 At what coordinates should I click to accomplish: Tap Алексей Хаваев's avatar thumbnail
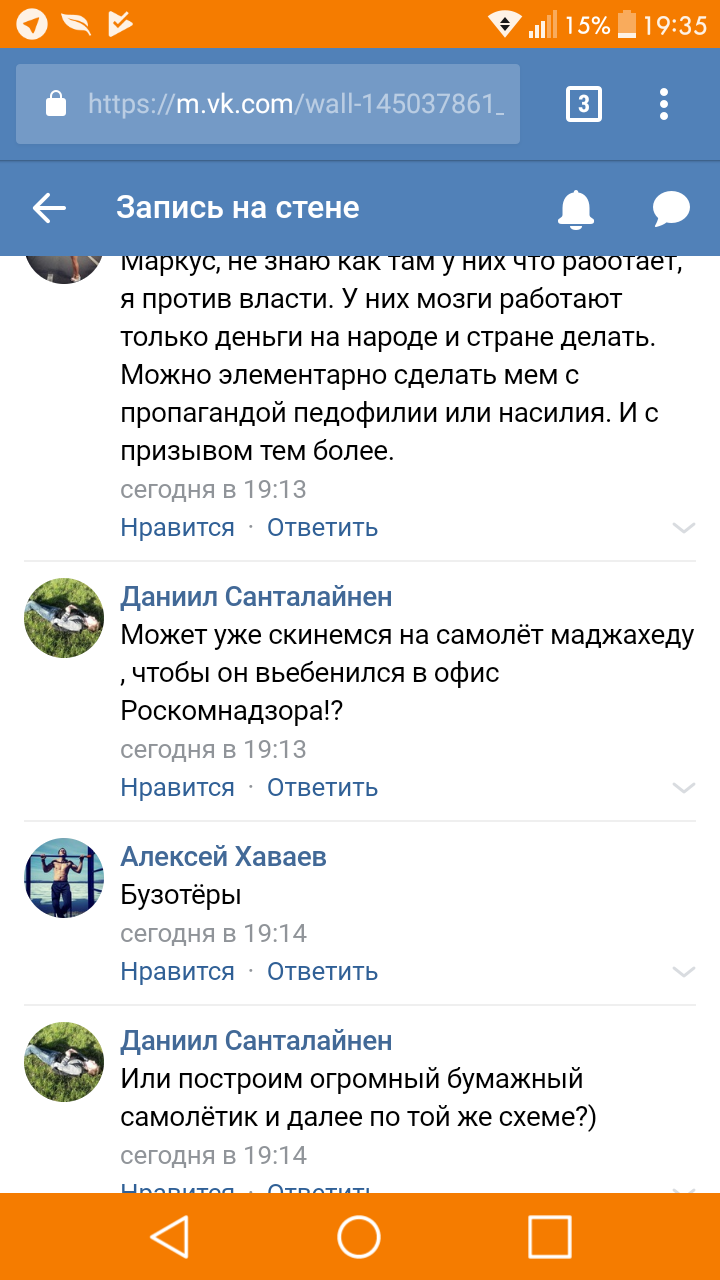point(64,878)
